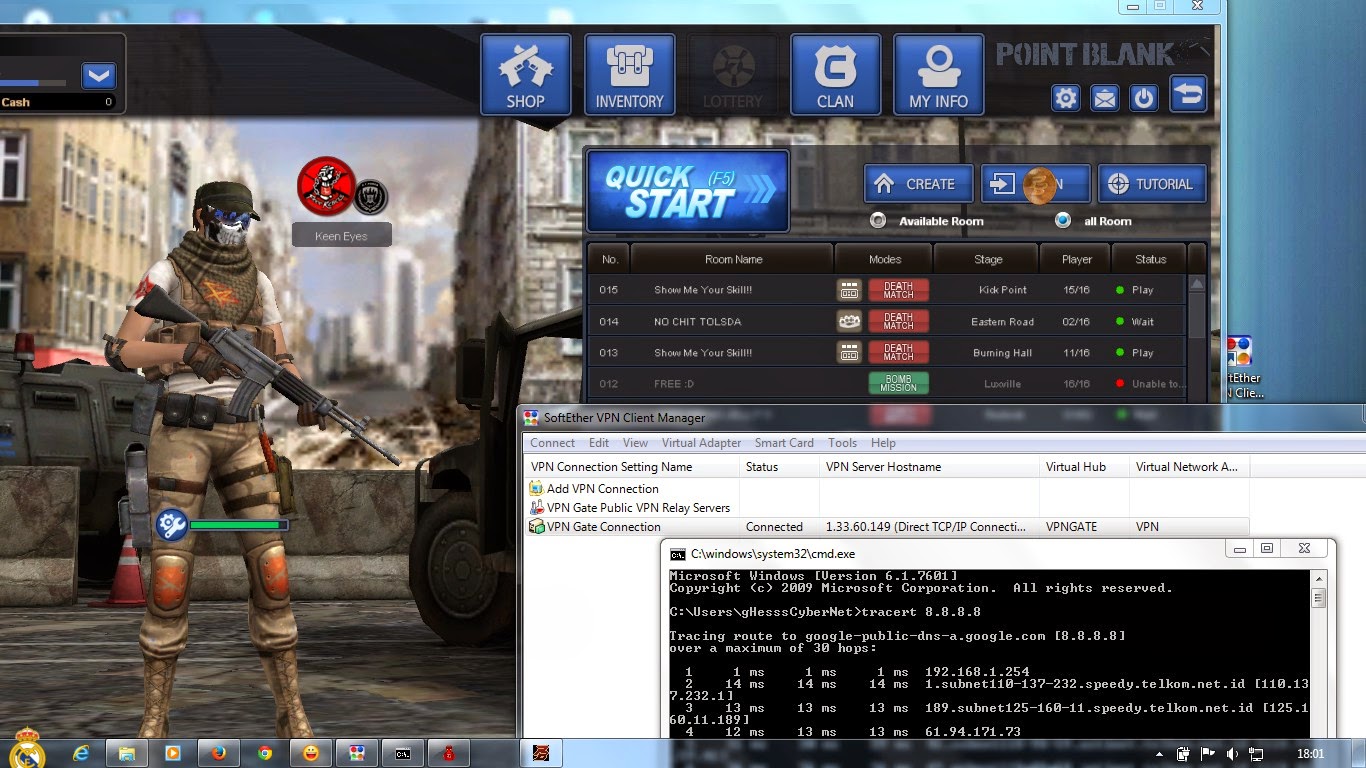Open the INVENTORY panel
The image size is (1366, 768).
(629, 74)
